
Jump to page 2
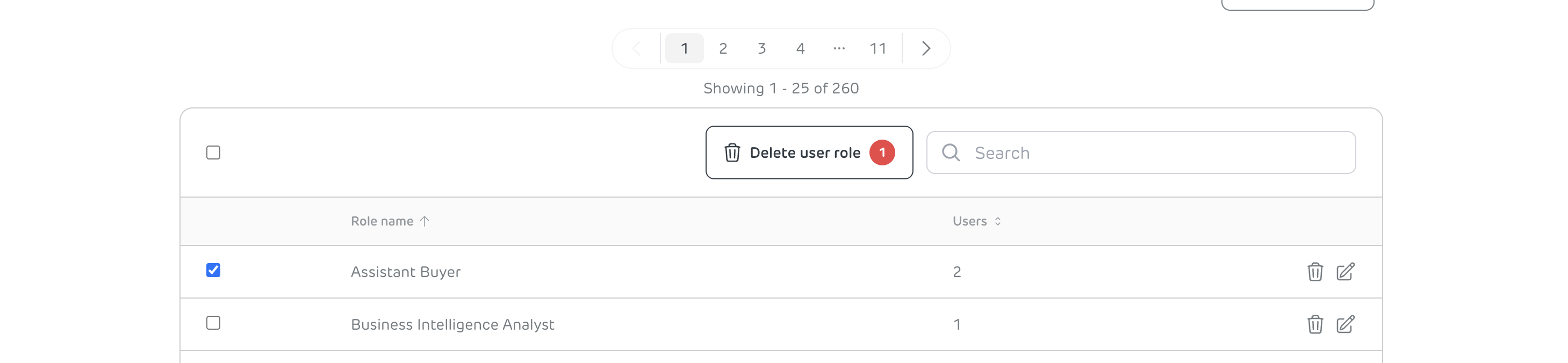coord(723,48)
